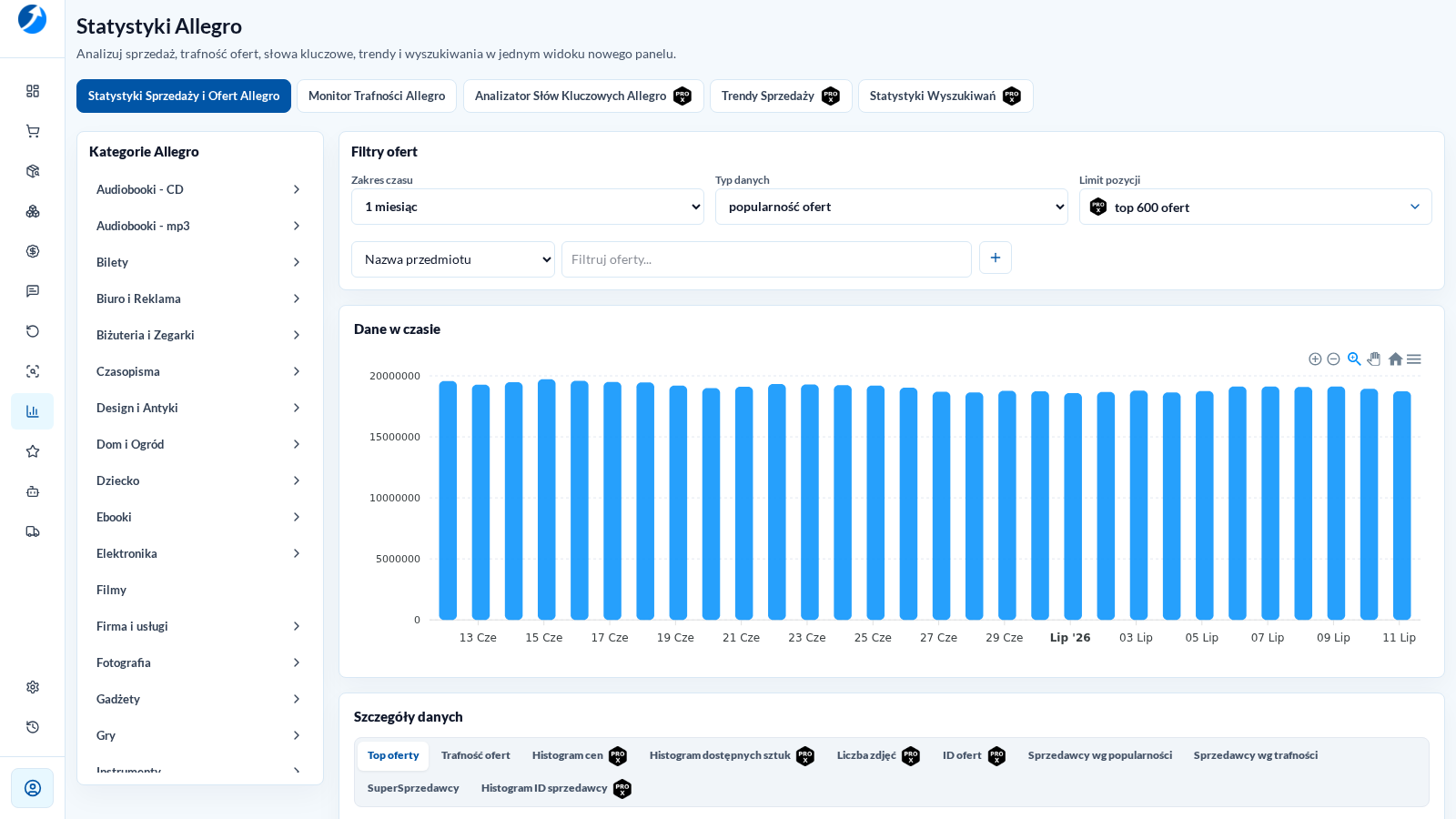
Task: Click the favorites star sidebar icon
Action: click(x=33, y=451)
